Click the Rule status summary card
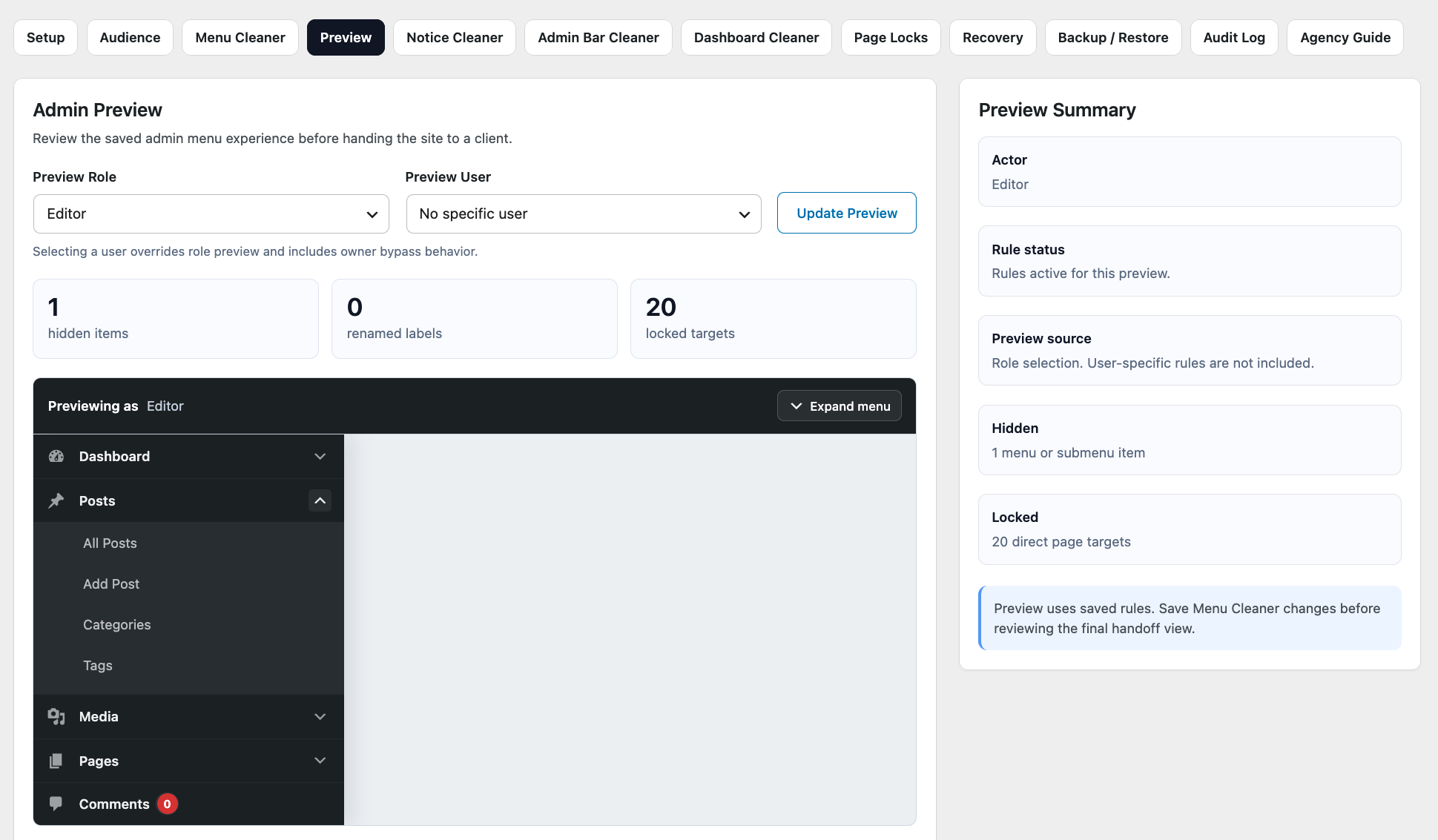This screenshot has width=1438, height=840. [x=1190, y=261]
